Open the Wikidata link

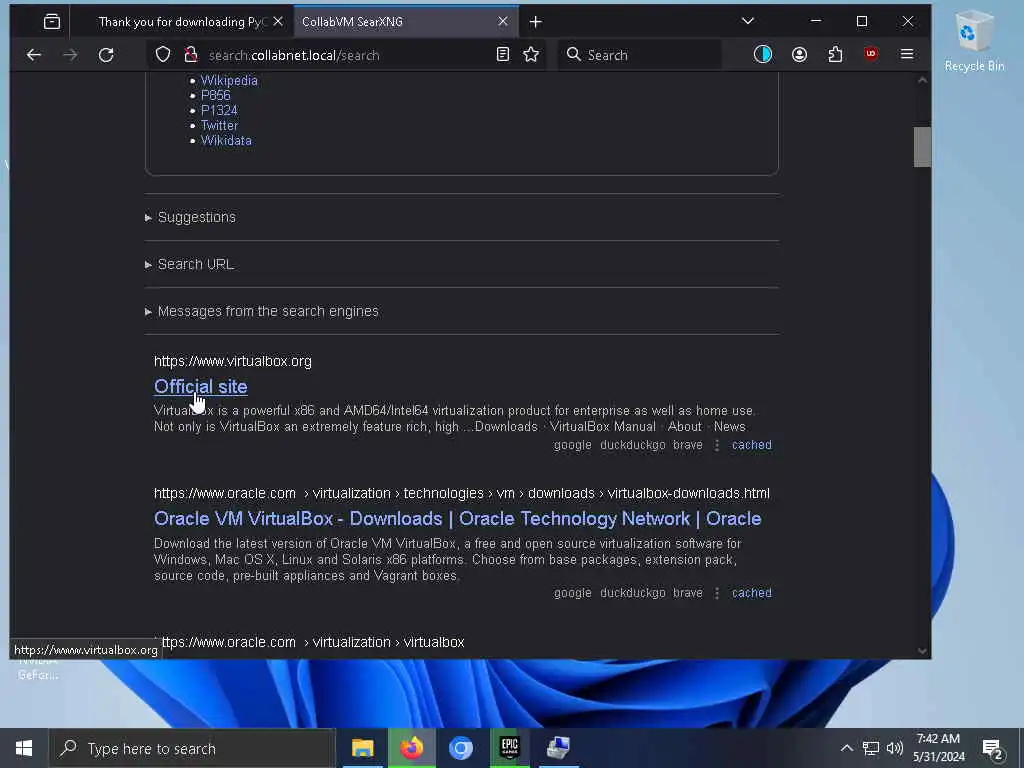coord(226,140)
